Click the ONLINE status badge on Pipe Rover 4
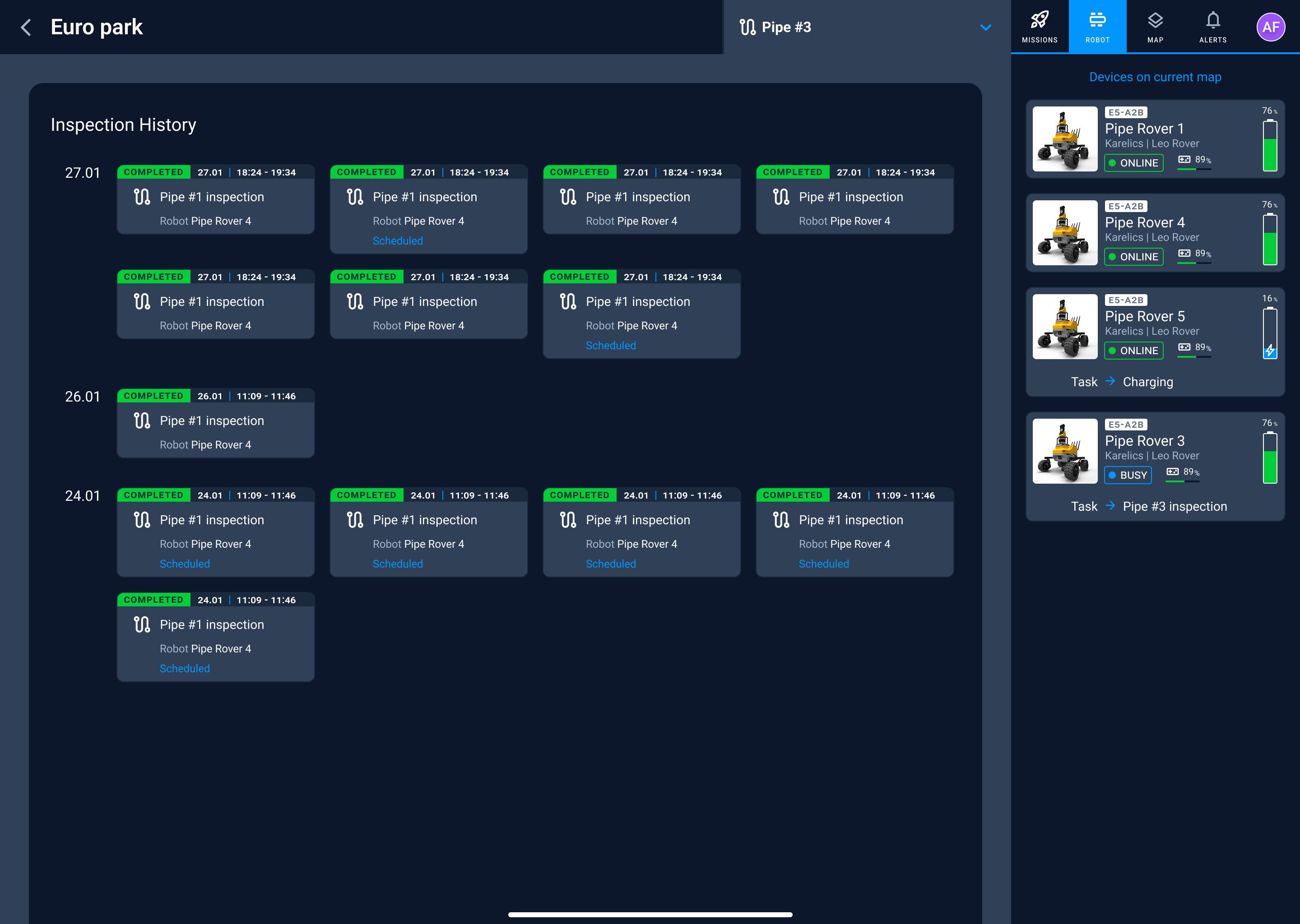The image size is (1300, 924). point(1133,257)
